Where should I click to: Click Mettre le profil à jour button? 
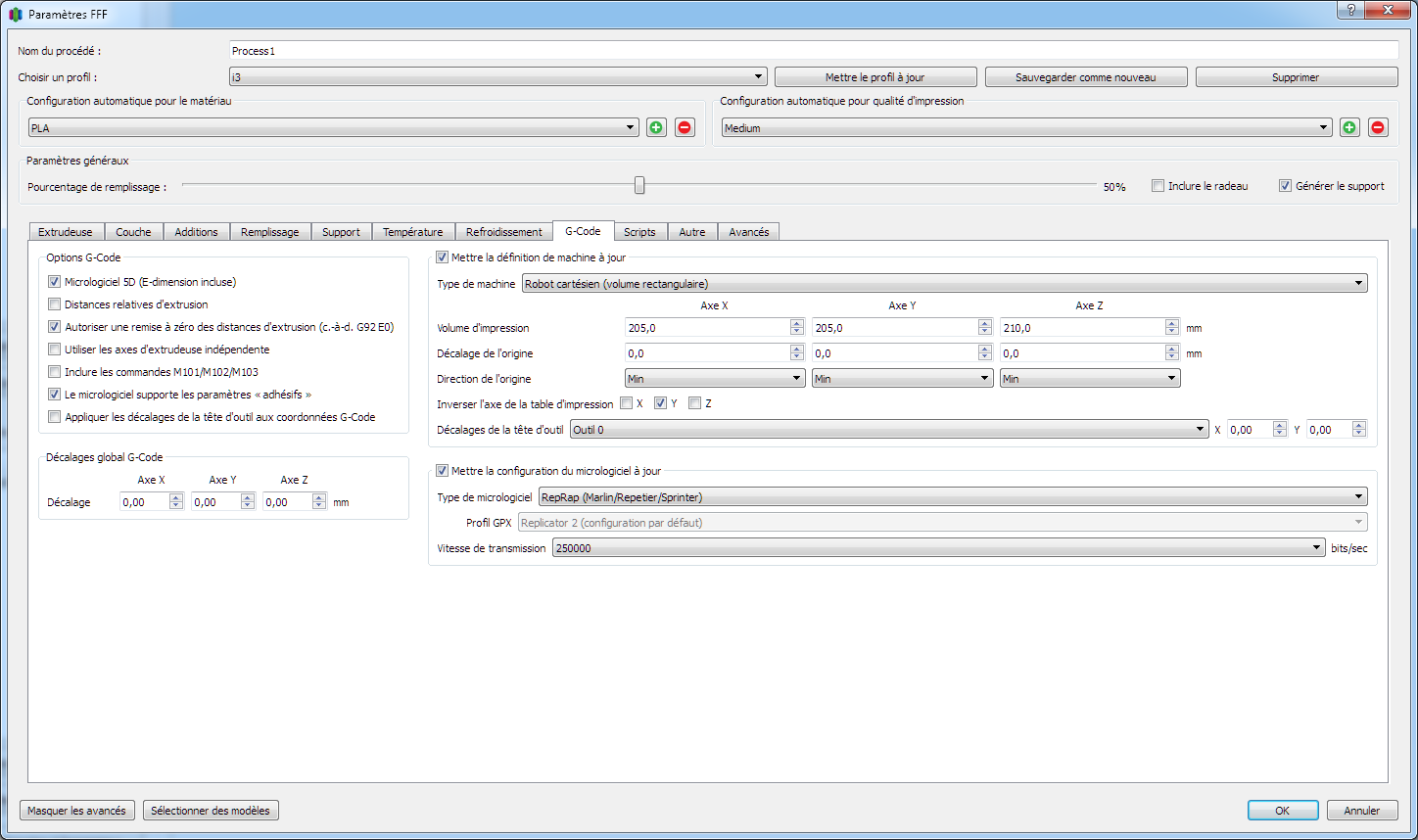pos(874,77)
